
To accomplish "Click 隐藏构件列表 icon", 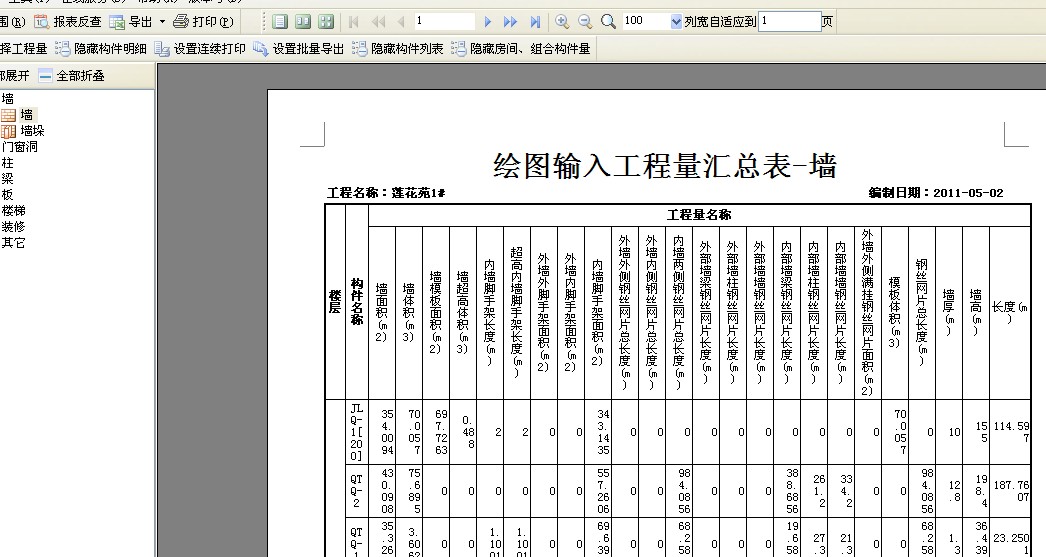I will pos(360,49).
